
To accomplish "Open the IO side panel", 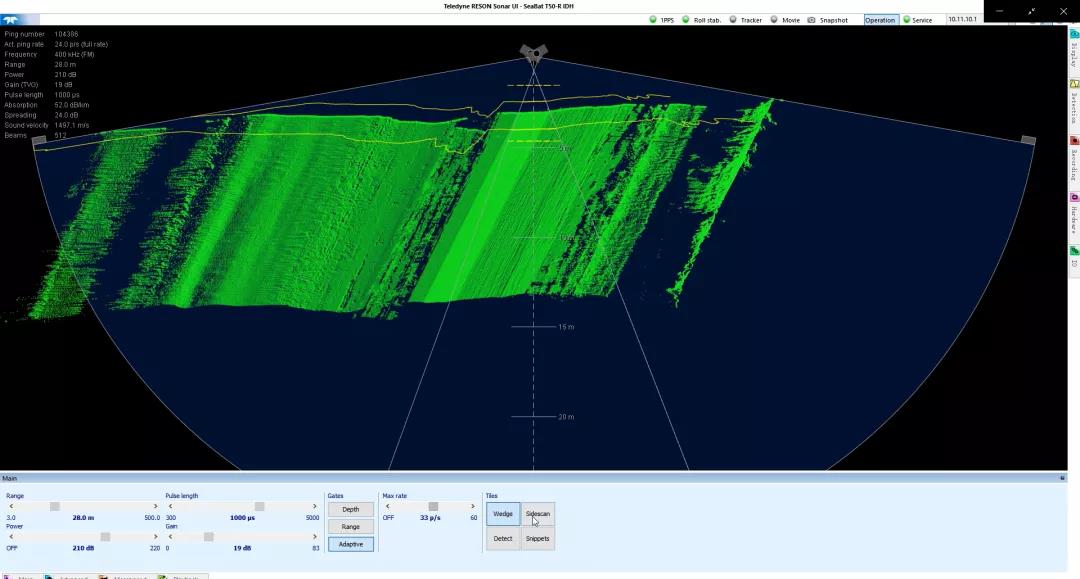I will pyautogui.click(x=1074, y=256).
